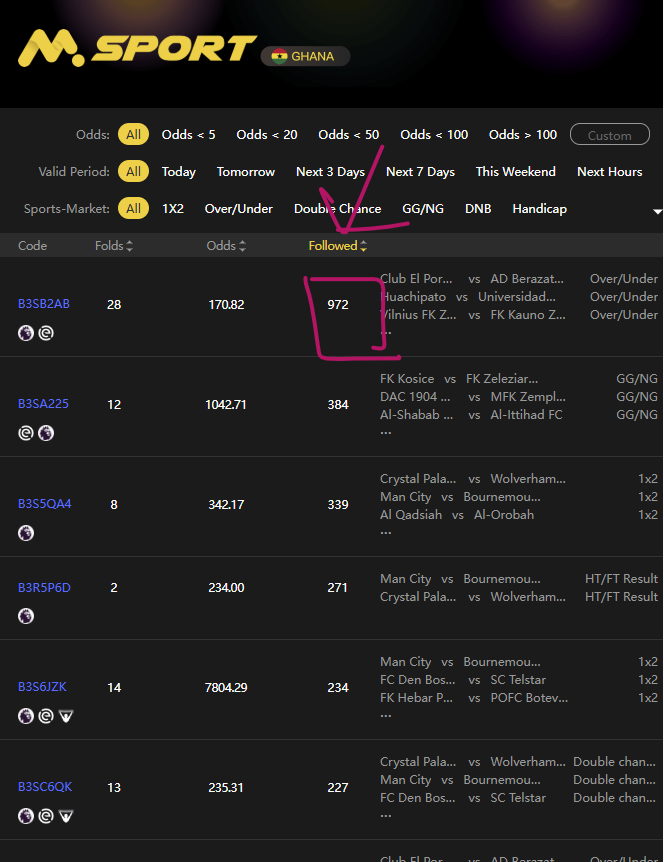Screen dimensions: 664x862
Task: Filter market by Handicap
Action: pos(539,208)
